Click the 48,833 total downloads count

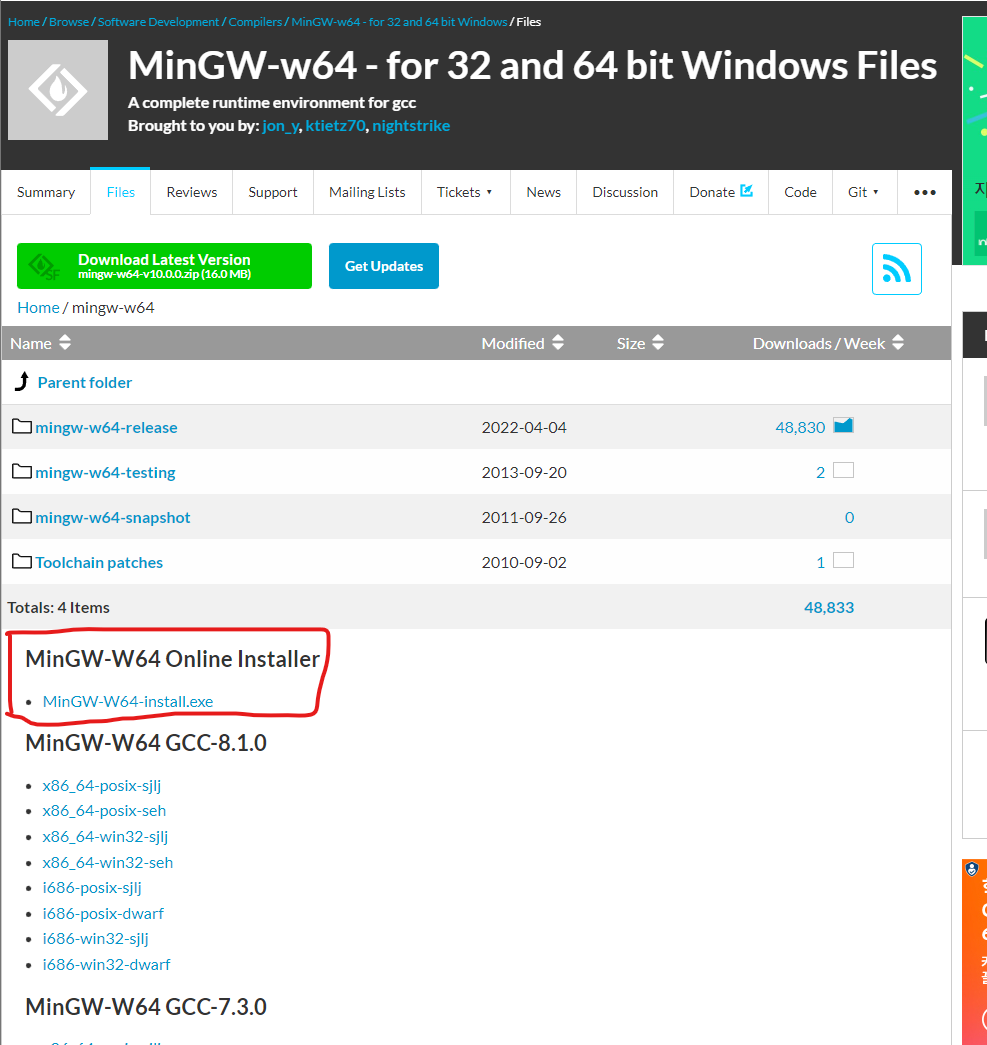(828, 607)
